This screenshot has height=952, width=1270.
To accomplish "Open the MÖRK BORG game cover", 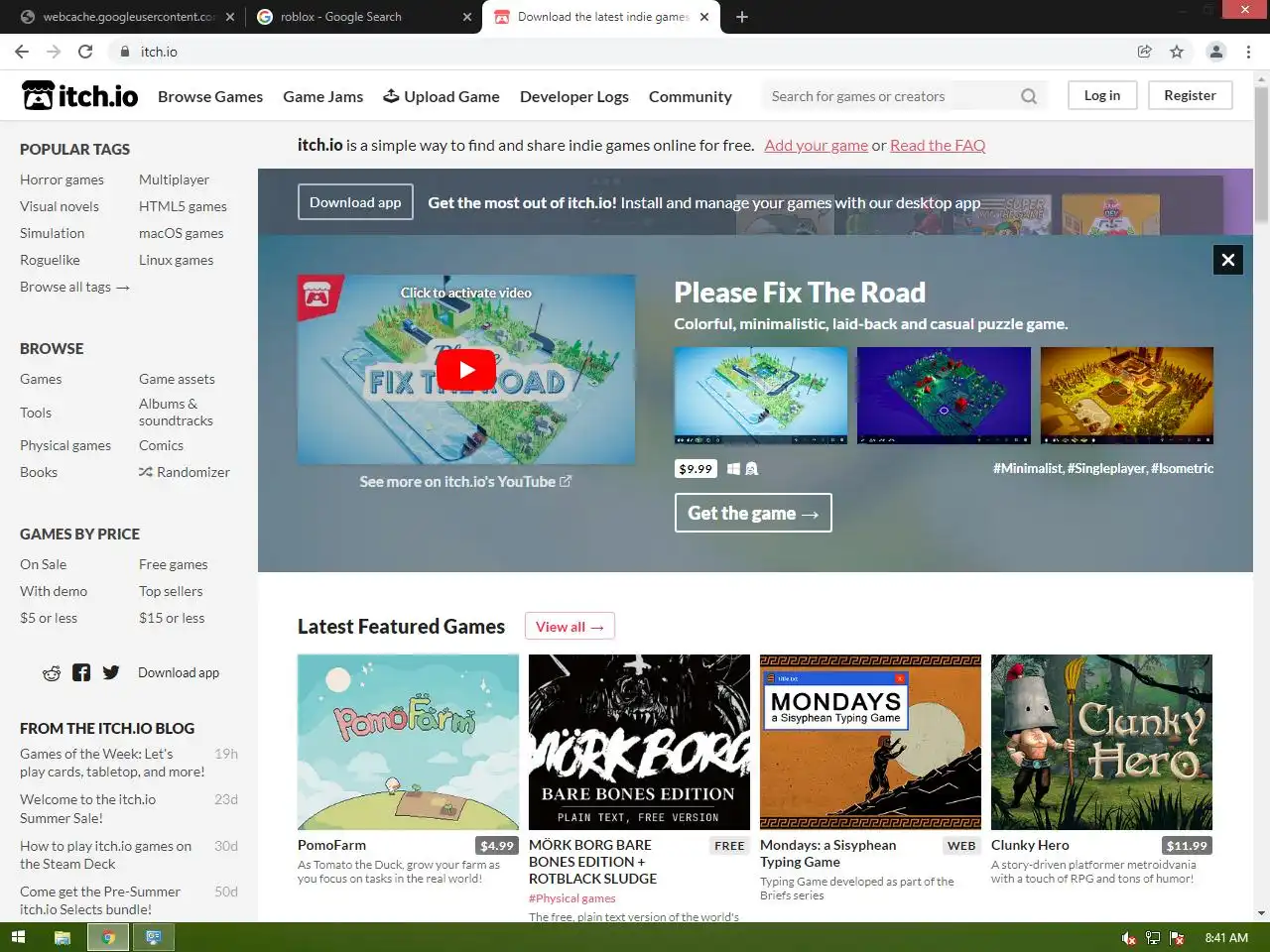I will tap(639, 742).
